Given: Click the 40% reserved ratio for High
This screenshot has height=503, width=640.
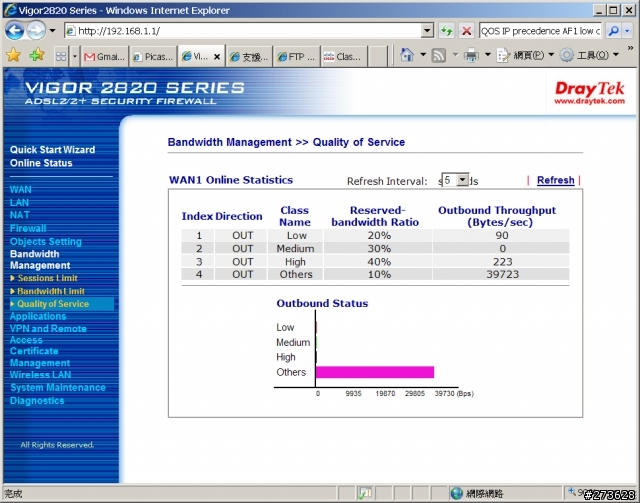Looking at the screenshot, I should [x=379, y=262].
